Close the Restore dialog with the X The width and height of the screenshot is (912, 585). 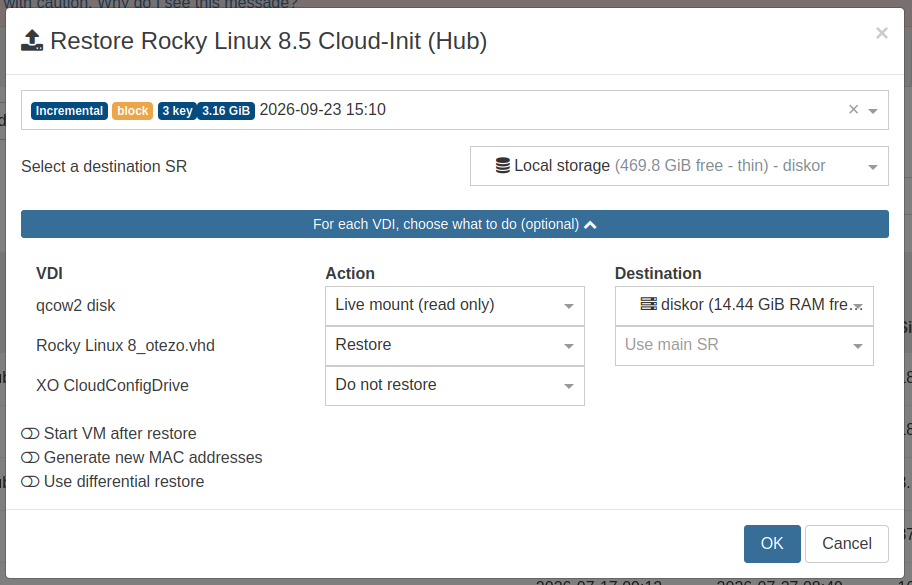click(882, 33)
